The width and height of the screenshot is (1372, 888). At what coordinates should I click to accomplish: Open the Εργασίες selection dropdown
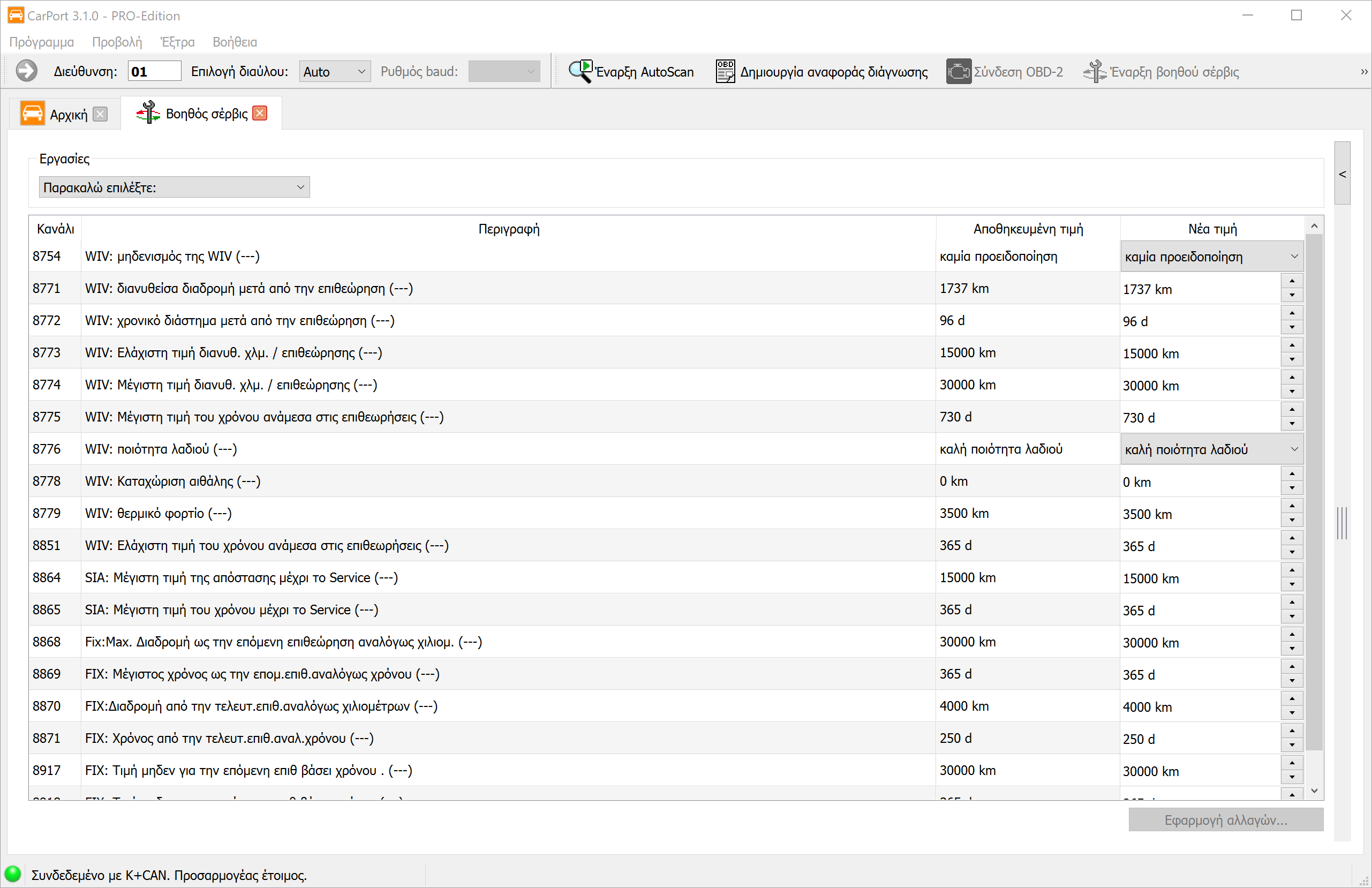(174, 187)
